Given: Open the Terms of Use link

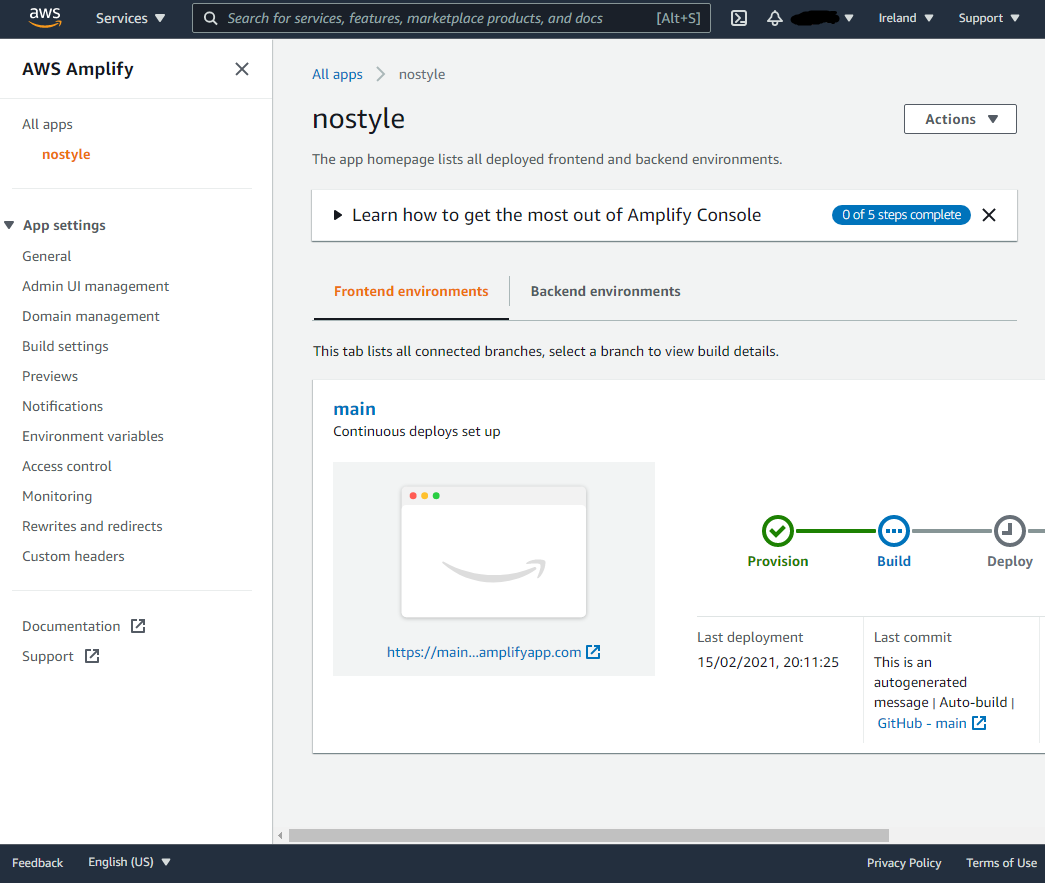Looking at the screenshot, I should coord(1002,863).
